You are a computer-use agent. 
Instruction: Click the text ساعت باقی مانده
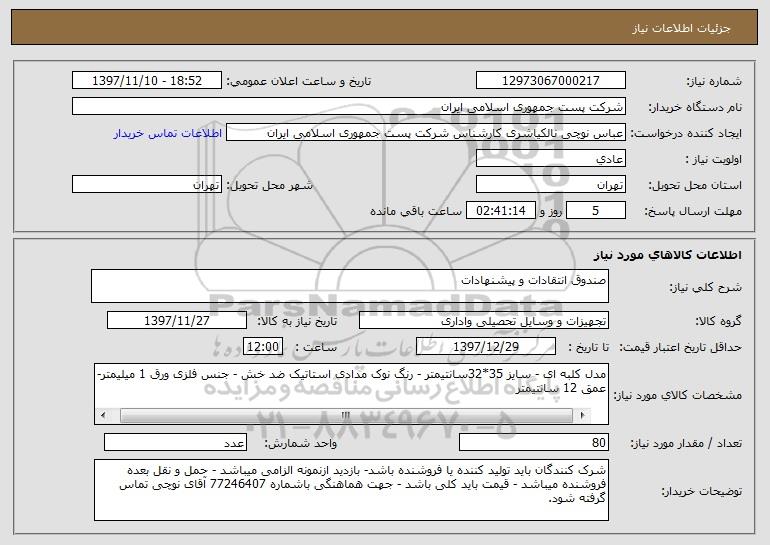pyautogui.click(x=416, y=212)
